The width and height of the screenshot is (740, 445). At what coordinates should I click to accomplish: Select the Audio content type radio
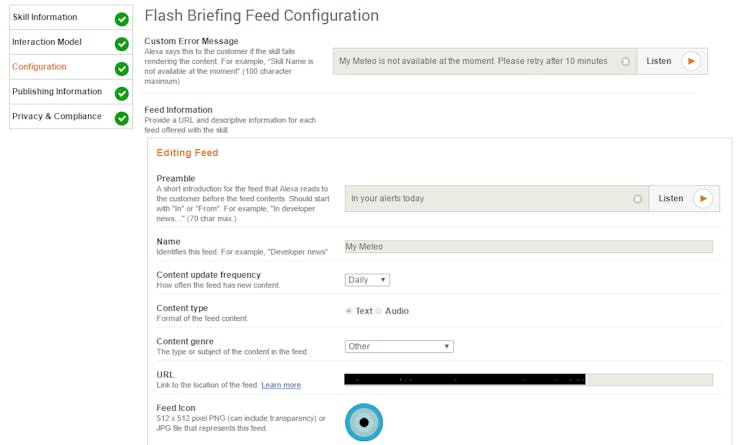pyautogui.click(x=378, y=311)
